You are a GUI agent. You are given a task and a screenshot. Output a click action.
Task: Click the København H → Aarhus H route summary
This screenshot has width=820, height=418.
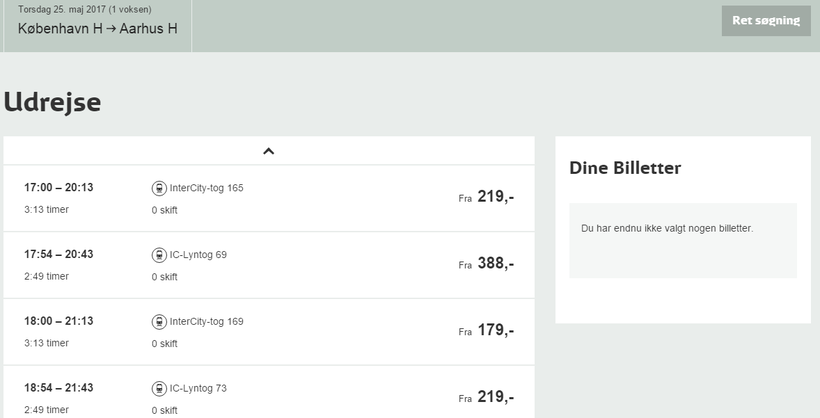click(x=98, y=28)
